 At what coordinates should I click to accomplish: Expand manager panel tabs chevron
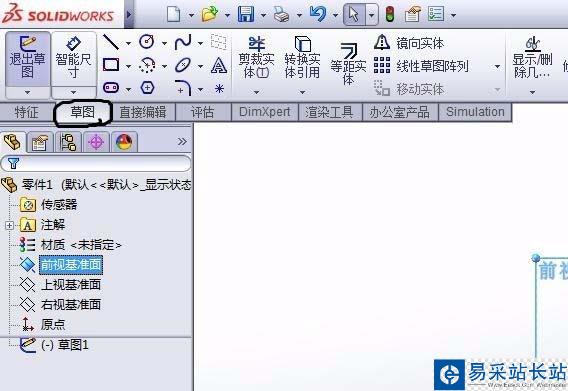(182, 142)
